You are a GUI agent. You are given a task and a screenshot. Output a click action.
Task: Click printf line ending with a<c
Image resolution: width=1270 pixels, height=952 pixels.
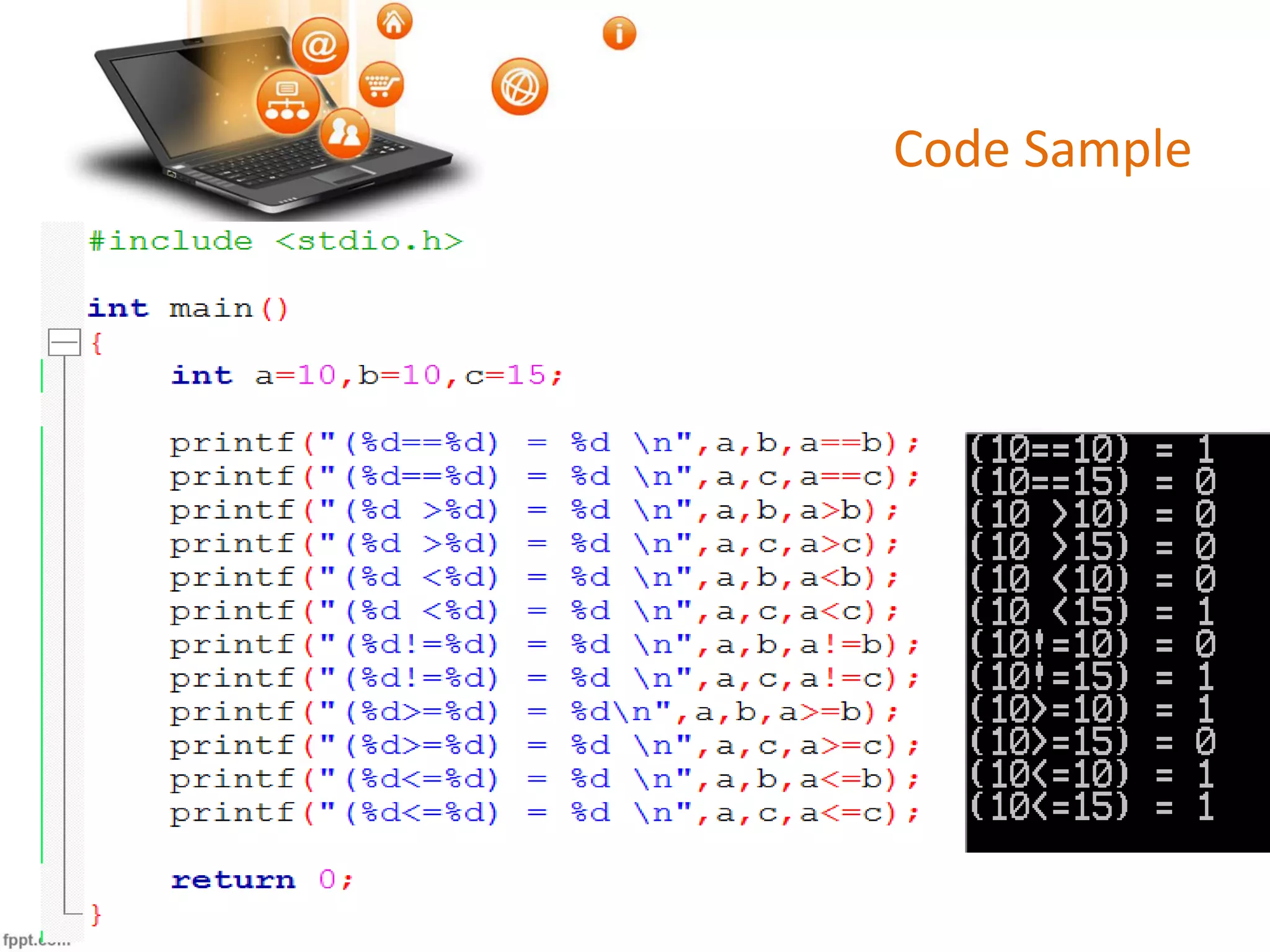pyautogui.click(x=535, y=612)
